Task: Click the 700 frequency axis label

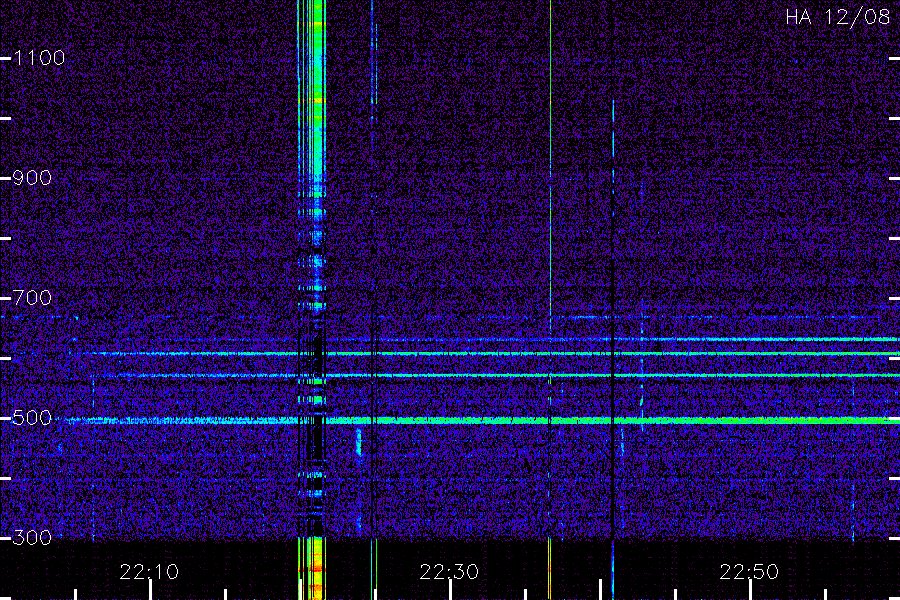Action: point(32,298)
